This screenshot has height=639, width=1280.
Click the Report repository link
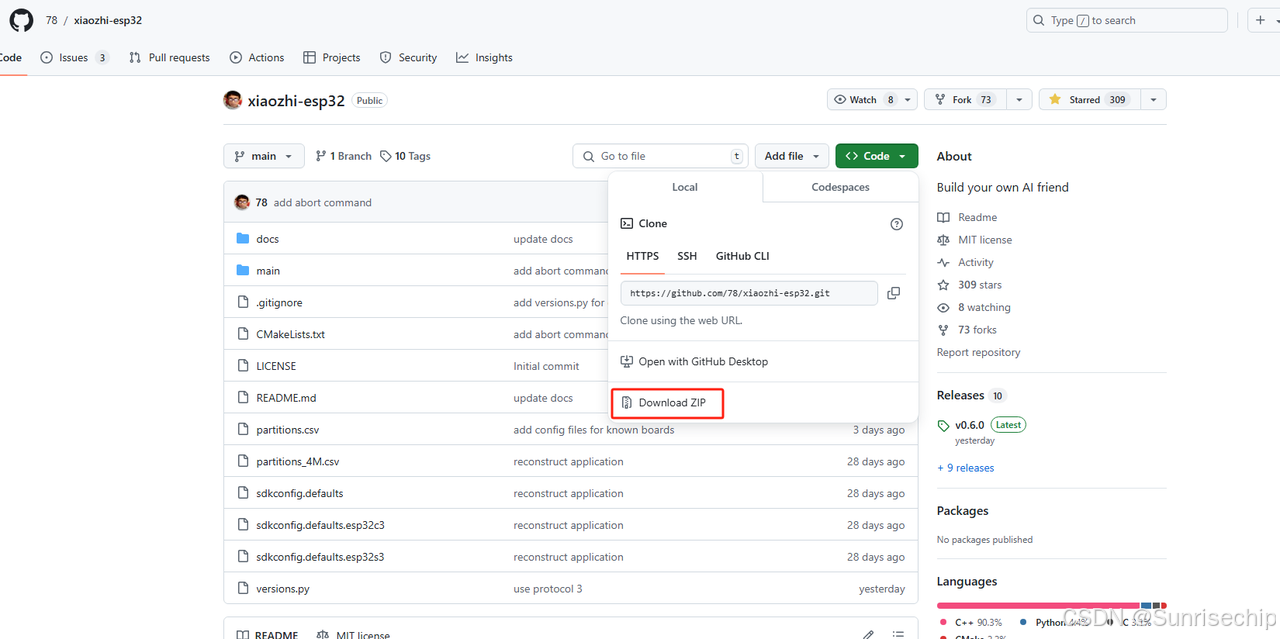tap(978, 352)
